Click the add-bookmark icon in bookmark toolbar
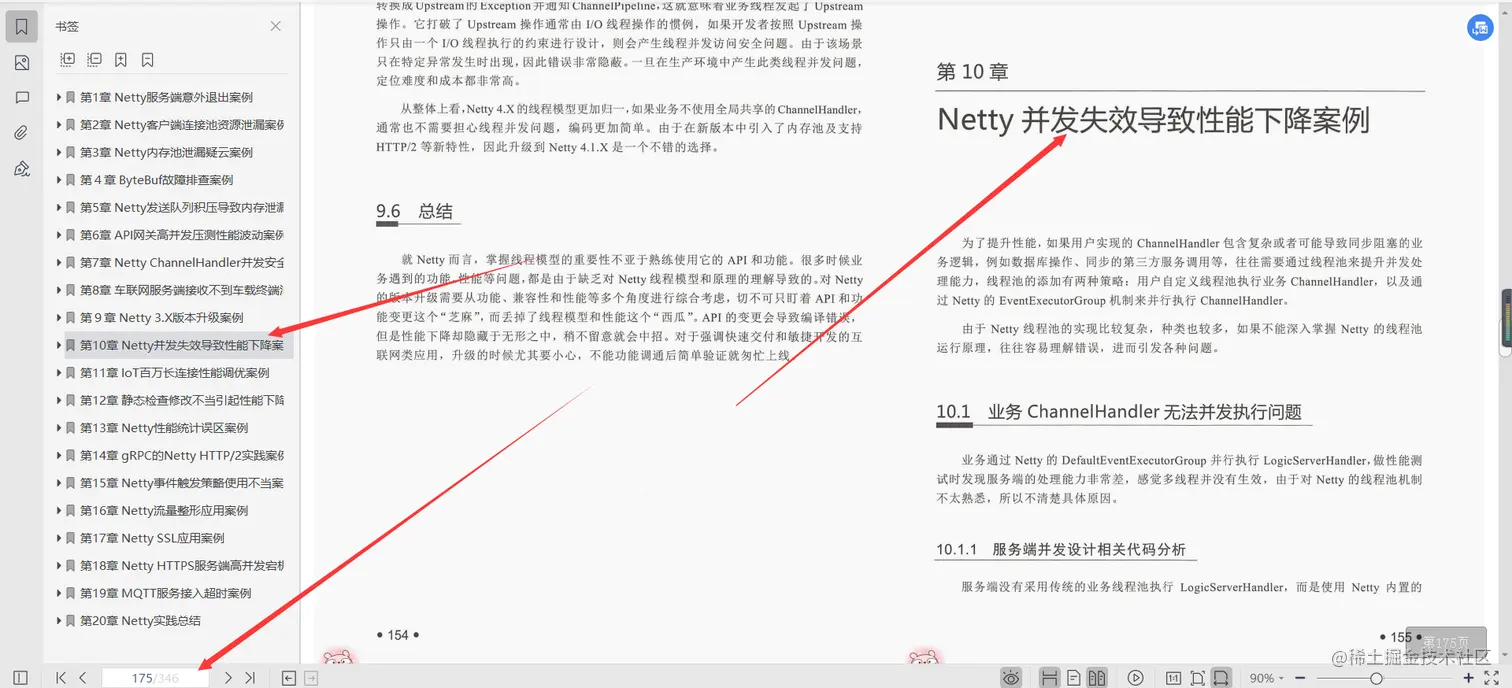 pyautogui.click(x=121, y=60)
